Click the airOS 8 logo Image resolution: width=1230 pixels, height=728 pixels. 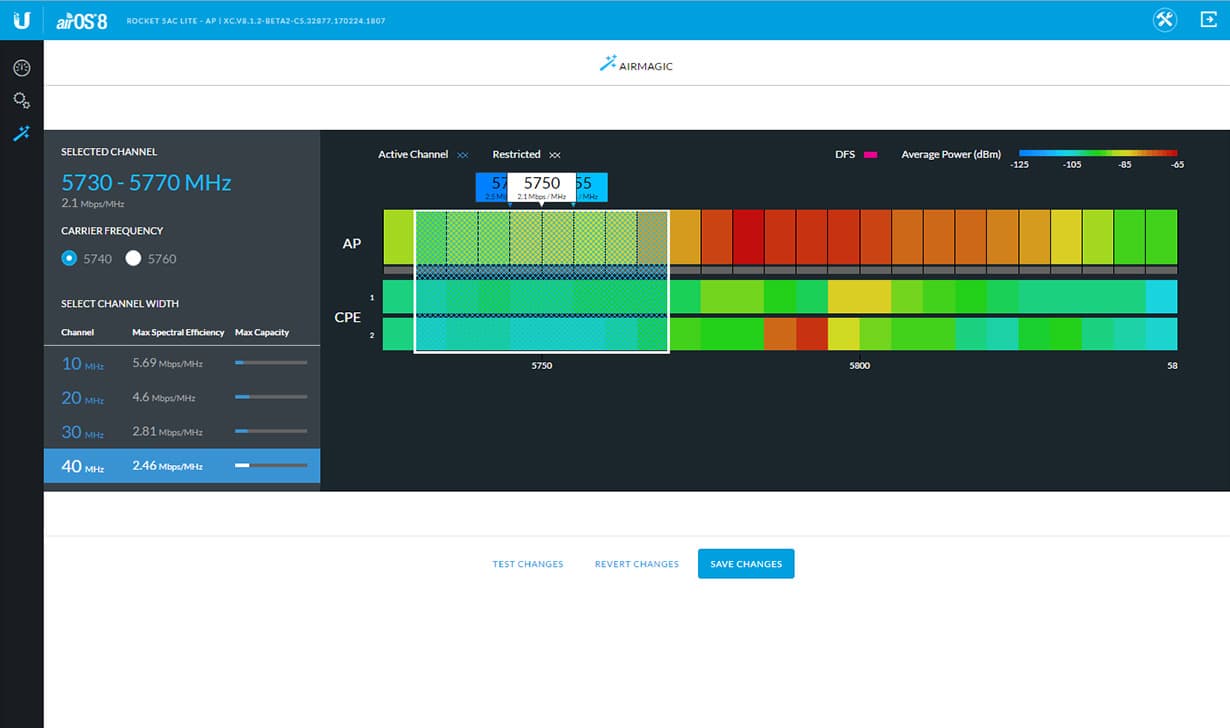coord(80,20)
